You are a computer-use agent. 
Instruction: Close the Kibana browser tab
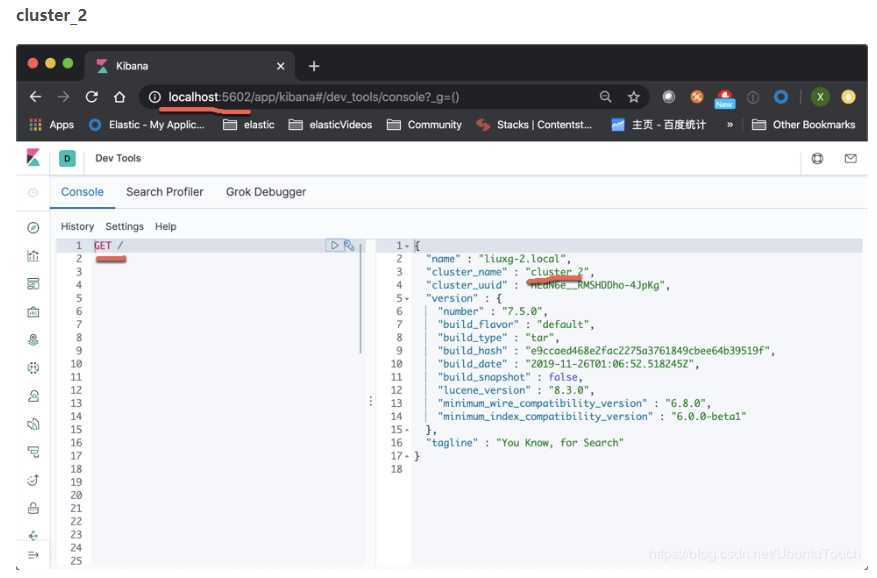281,66
